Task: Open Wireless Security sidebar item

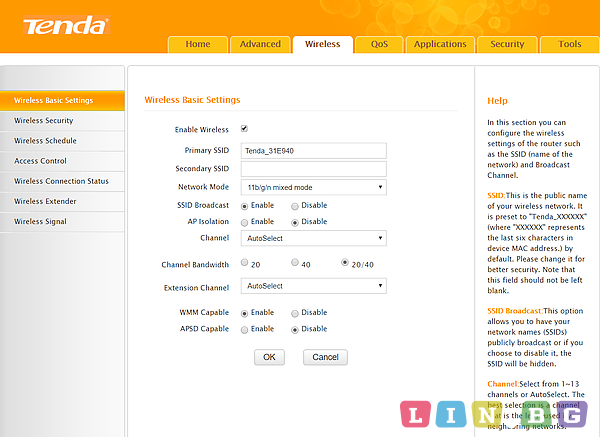Action: tap(62, 121)
